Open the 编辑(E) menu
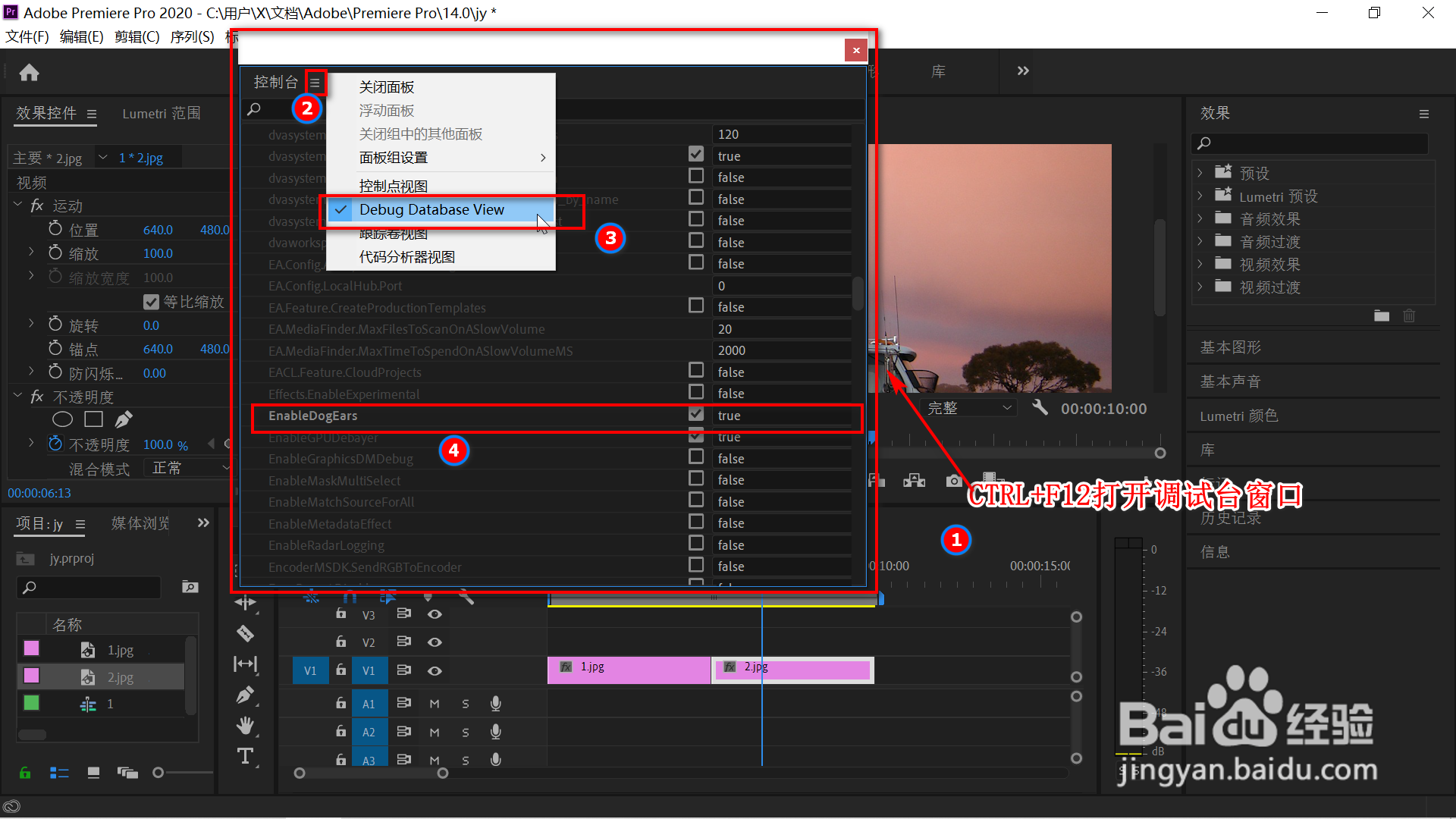1456x819 pixels. 81,37
